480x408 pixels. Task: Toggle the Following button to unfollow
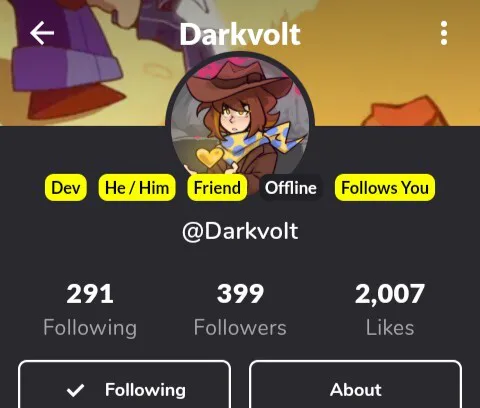click(125, 385)
